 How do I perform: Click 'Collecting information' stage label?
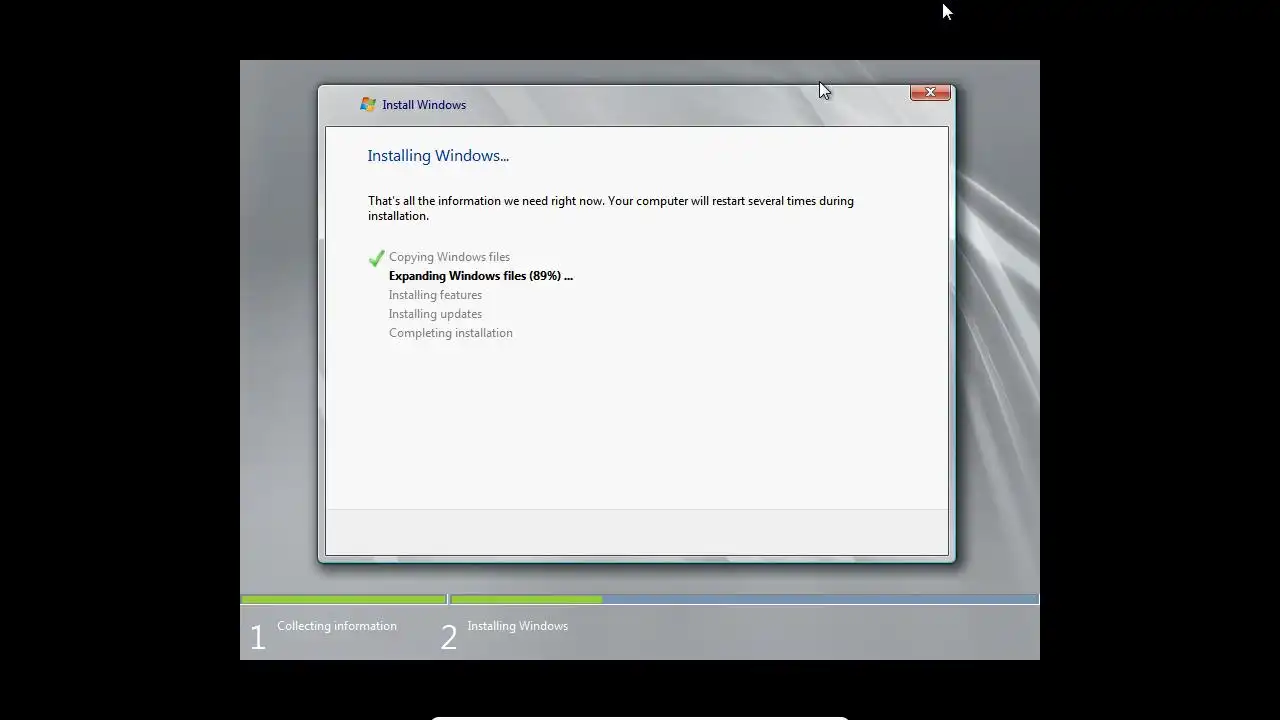click(x=337, y=626)
